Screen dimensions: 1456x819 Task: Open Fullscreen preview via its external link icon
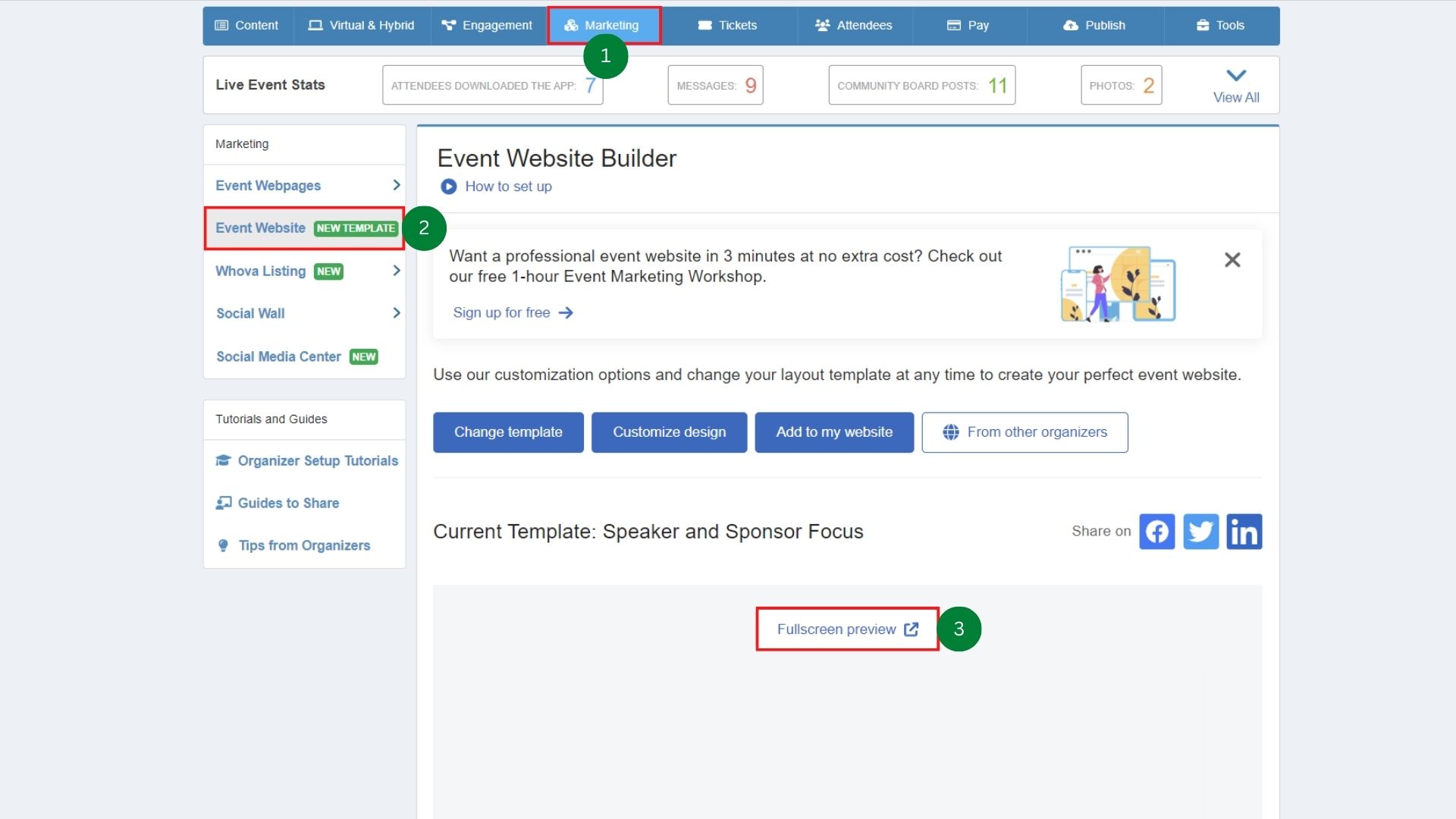tap(910, 629)
